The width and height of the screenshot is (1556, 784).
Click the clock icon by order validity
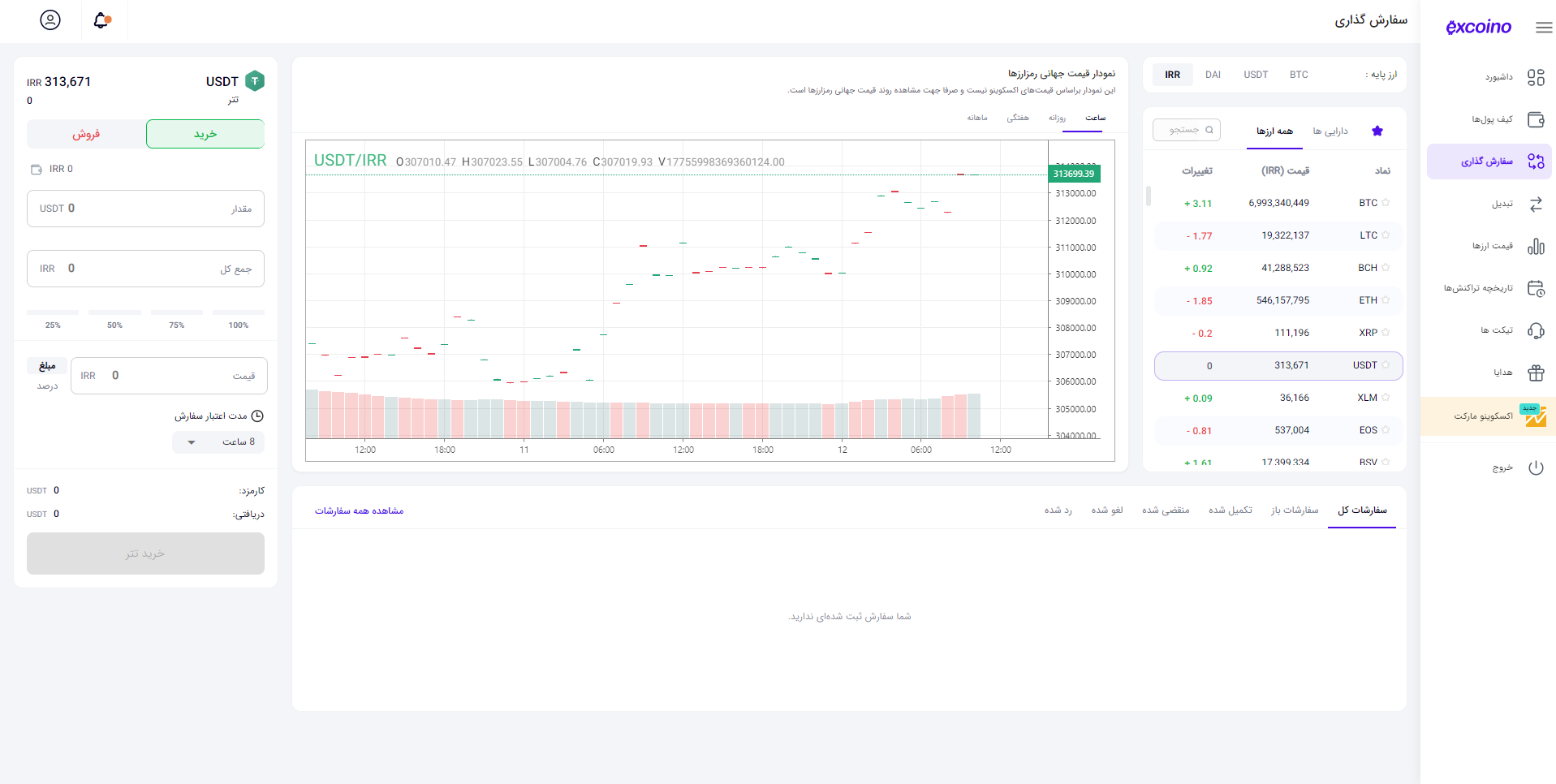click(x=257, y=416)
